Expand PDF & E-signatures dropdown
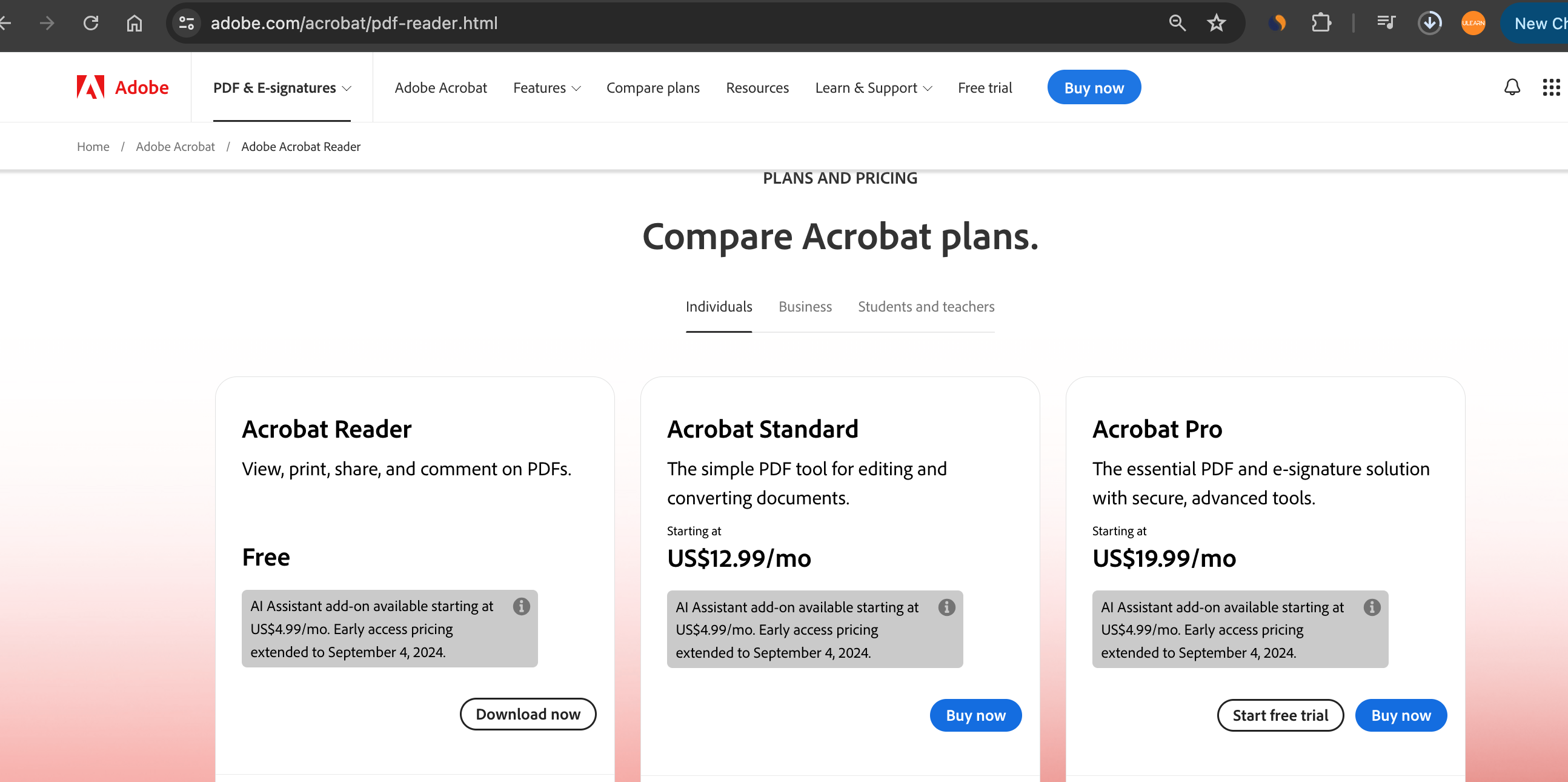1568x782 pixels. tap(282, 88)
